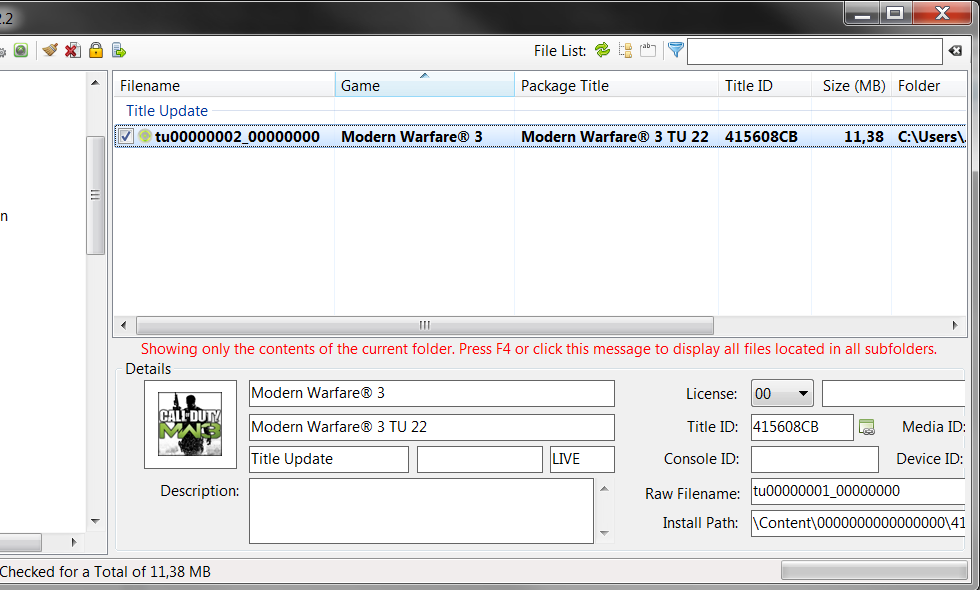Image resolution: width=980 pixels, height=590 pixels.
Task: Click the blue funnel filter icon
Action: [676, 49]
